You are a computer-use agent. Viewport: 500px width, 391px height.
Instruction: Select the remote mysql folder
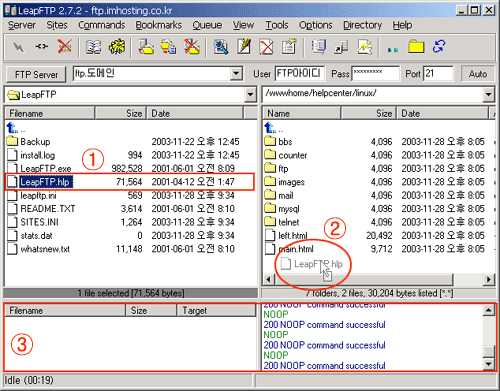[282, 209]
